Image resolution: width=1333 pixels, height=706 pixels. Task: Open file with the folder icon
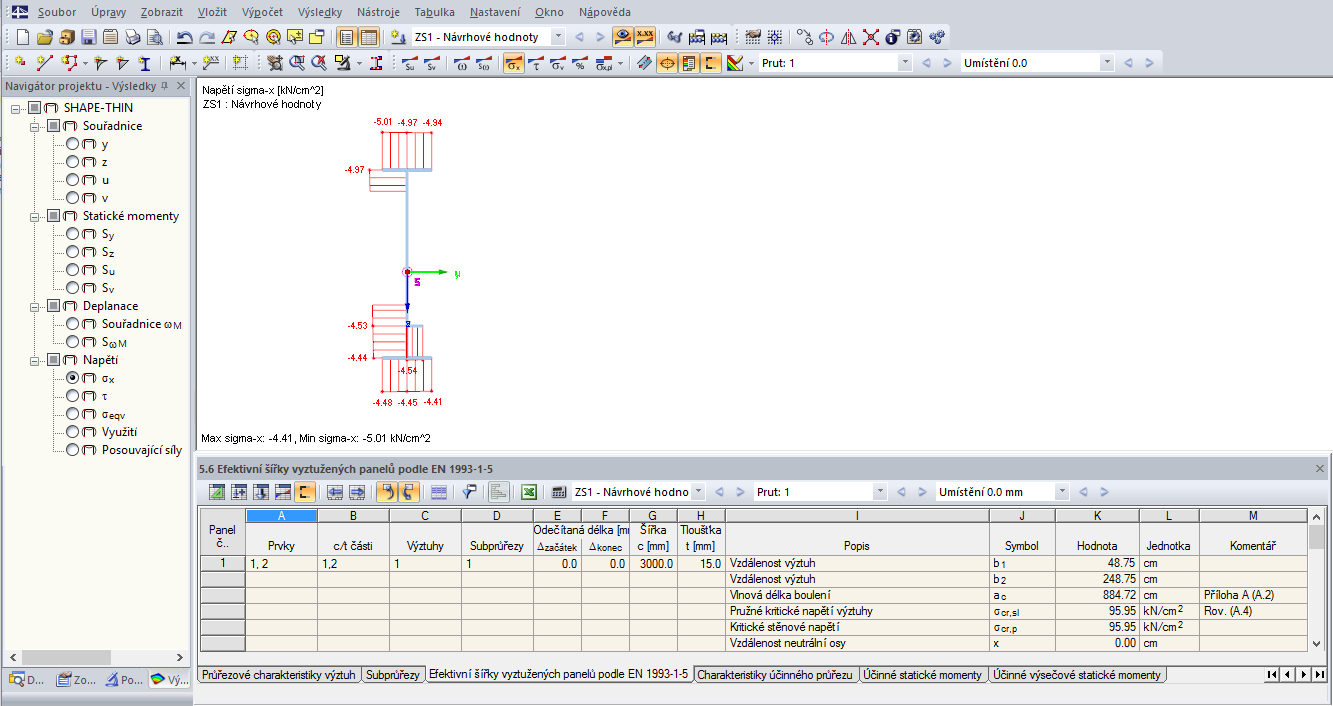(x=44, y=37)
